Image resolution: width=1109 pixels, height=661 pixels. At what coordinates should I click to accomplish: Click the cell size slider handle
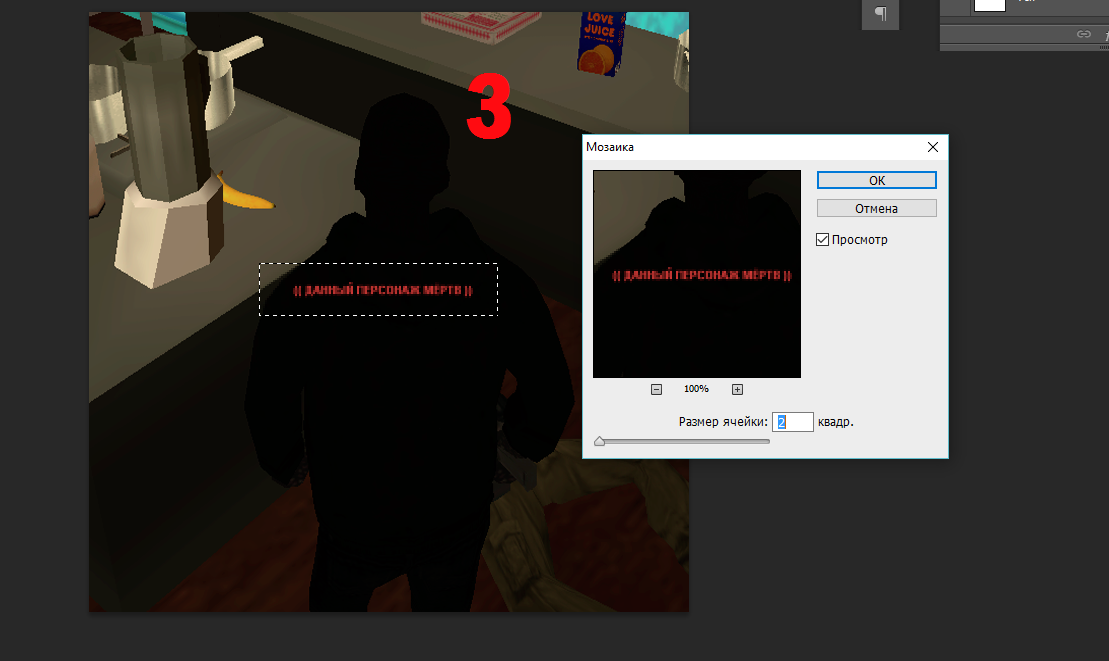(x=599, y=440)
